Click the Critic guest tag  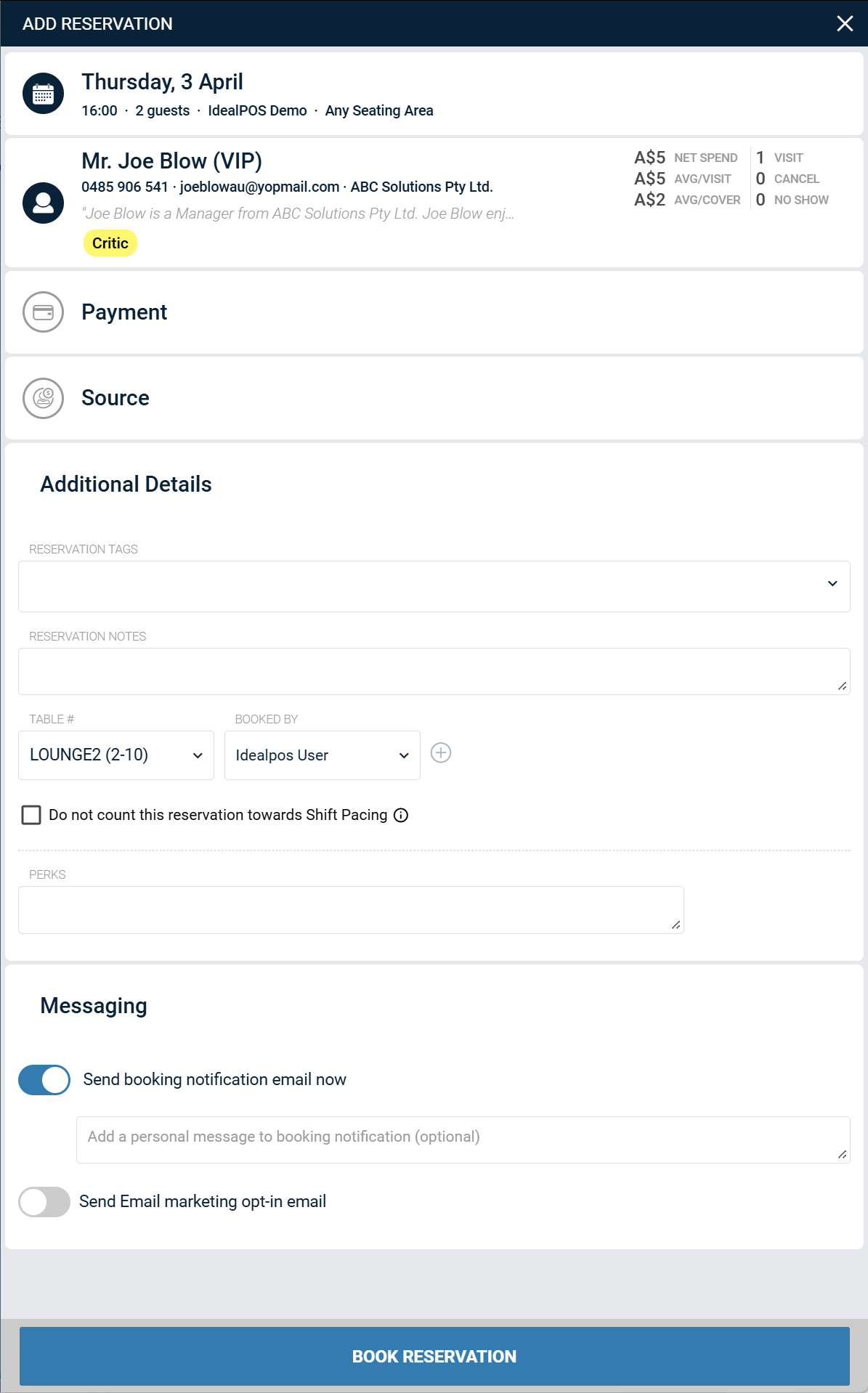tap(110, 243)
